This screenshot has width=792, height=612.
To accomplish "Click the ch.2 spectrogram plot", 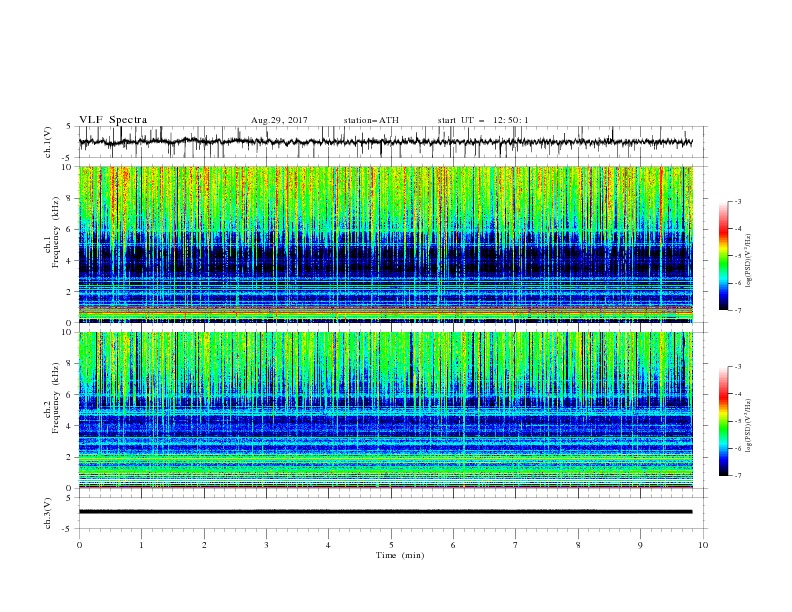I will point(386,410).
